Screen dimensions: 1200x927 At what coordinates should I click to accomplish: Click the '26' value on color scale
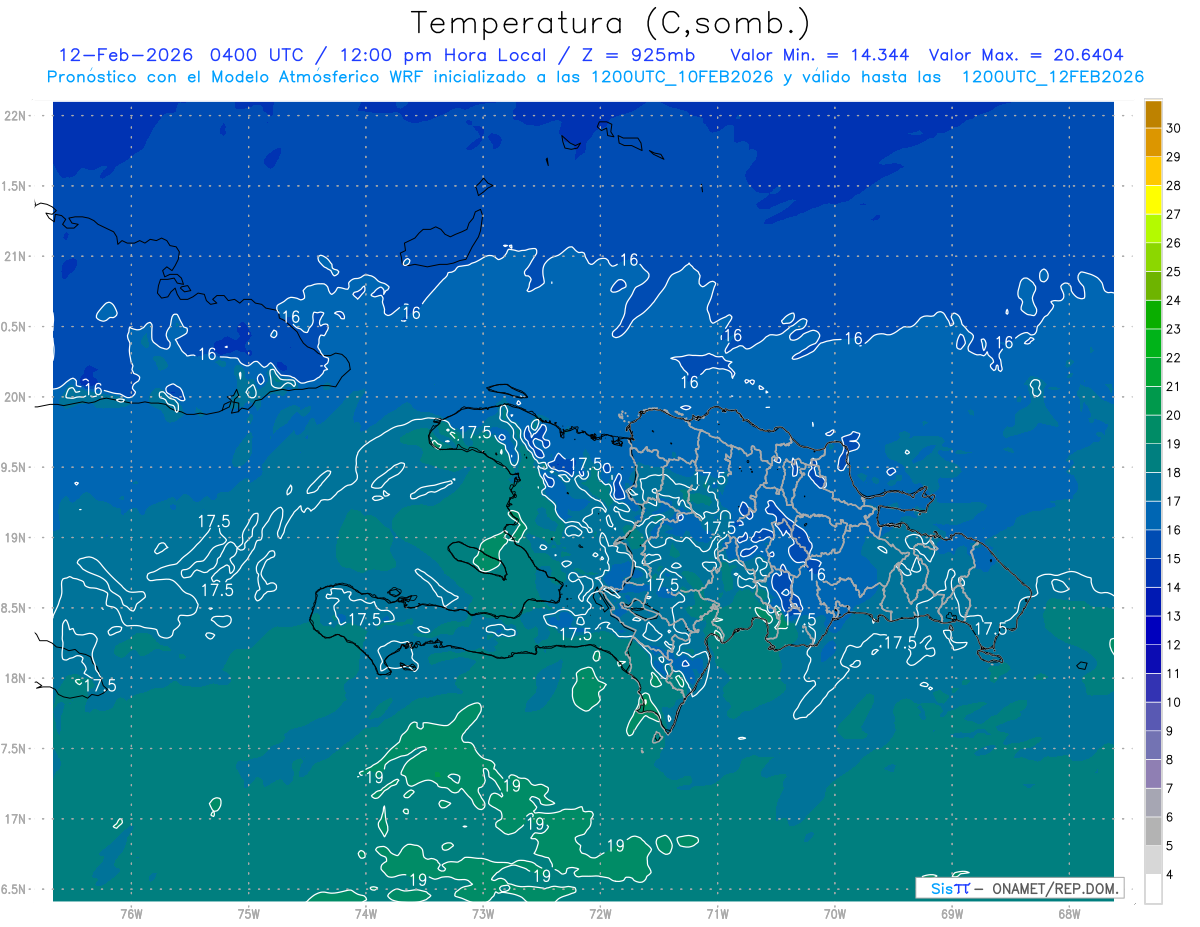point(1174,243)
